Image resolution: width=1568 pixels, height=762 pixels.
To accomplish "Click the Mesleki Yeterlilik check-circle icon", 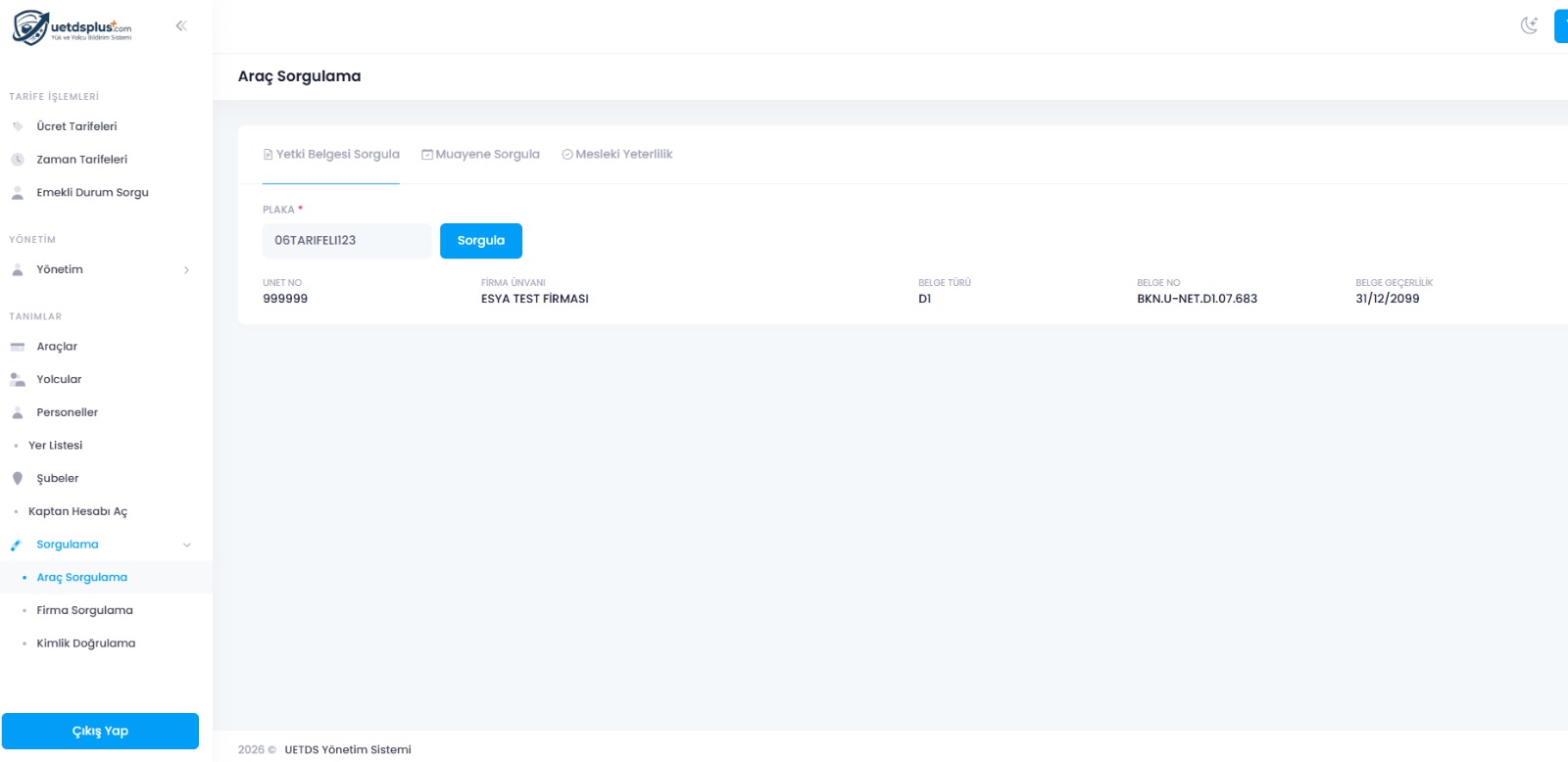I will coord(567,155).
